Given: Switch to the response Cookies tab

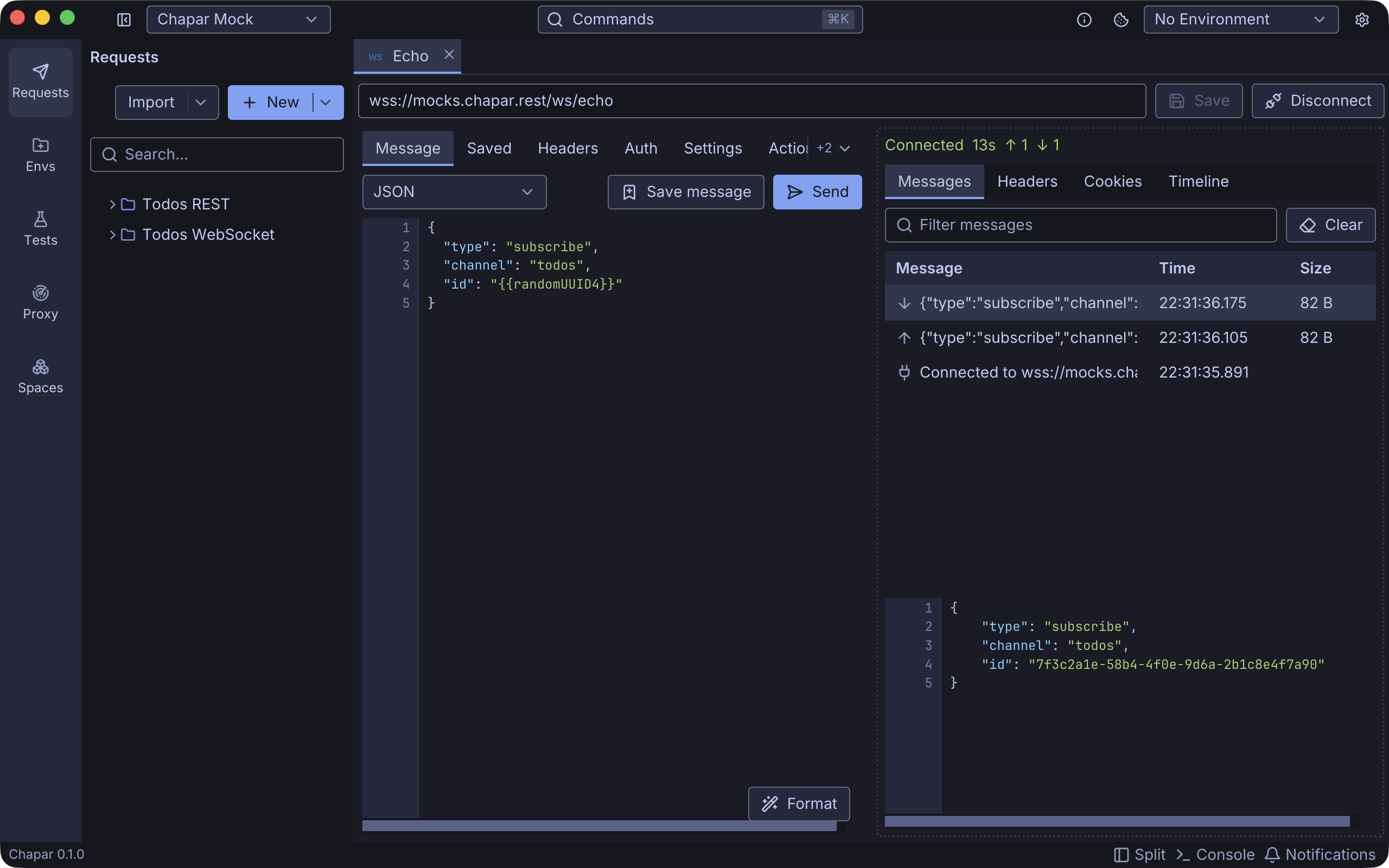Looking at the screenshot, I should [1112, 181].
